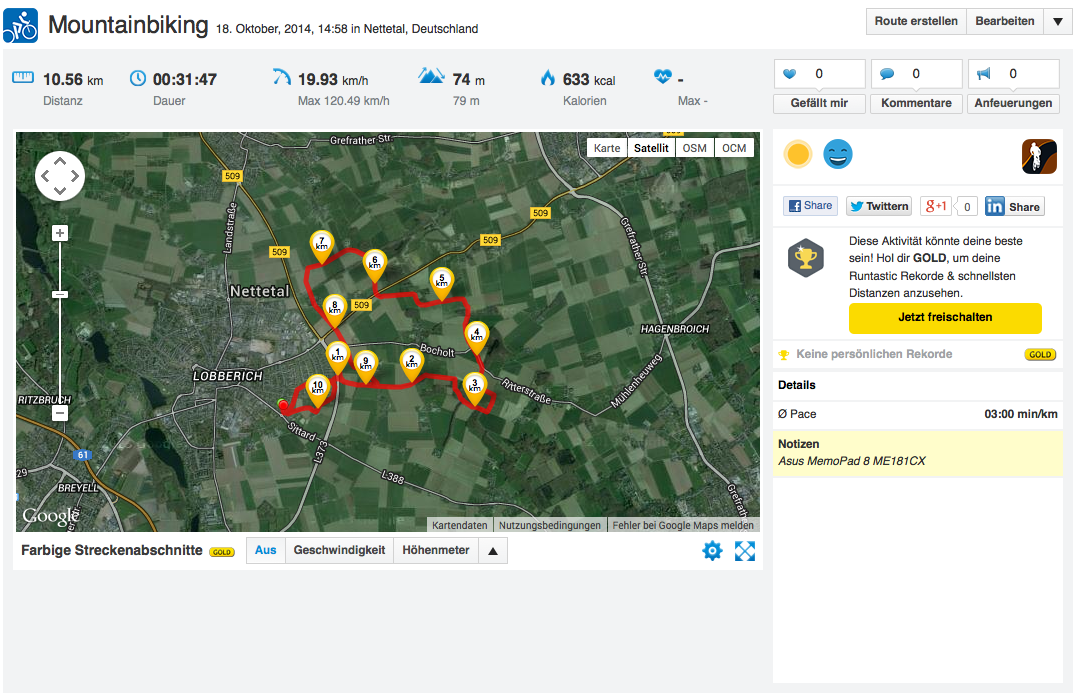Set colored sections to Aus
Viewport: 1083px width, 697px height.
(266, 551)
